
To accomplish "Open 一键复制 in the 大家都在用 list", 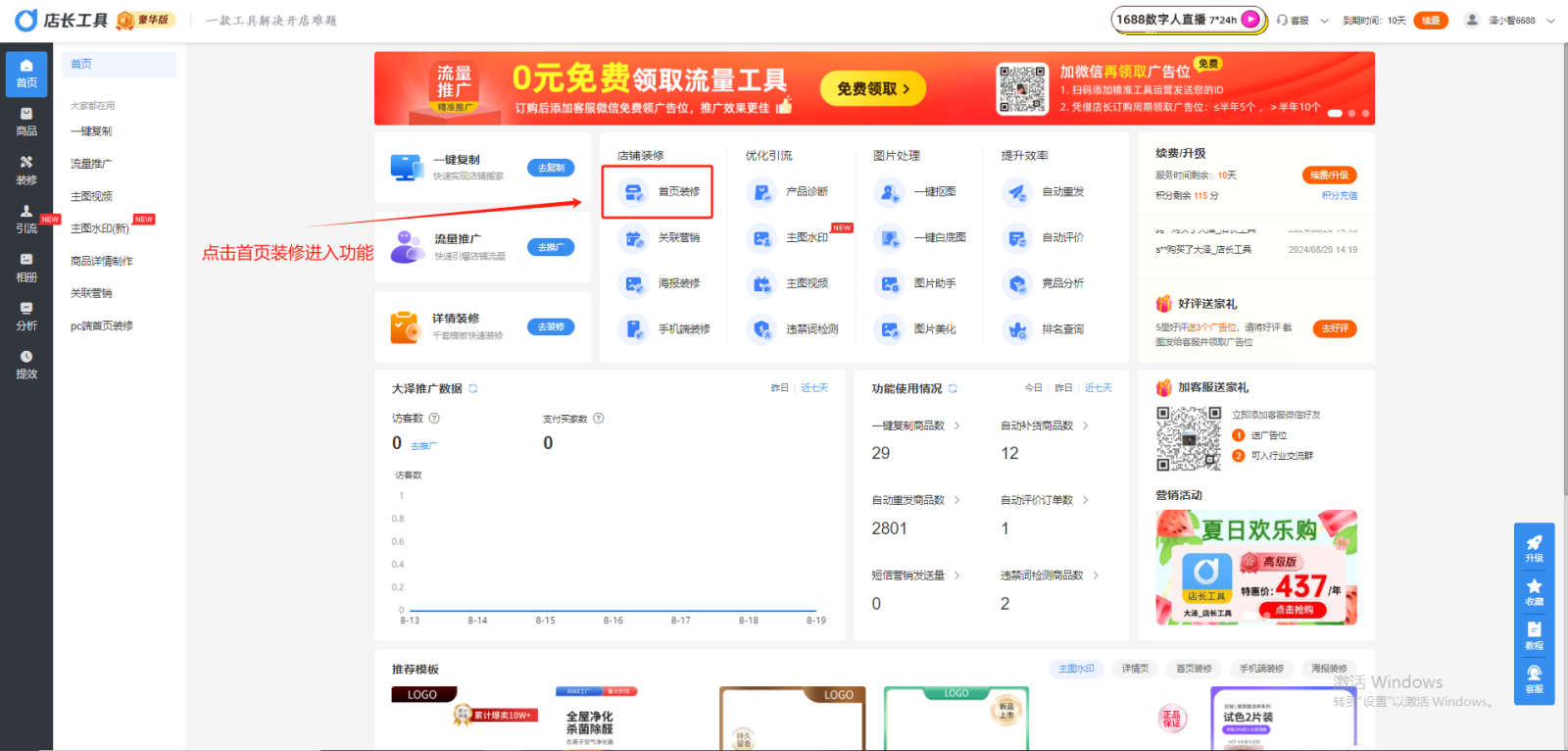I will coord(91,131).
